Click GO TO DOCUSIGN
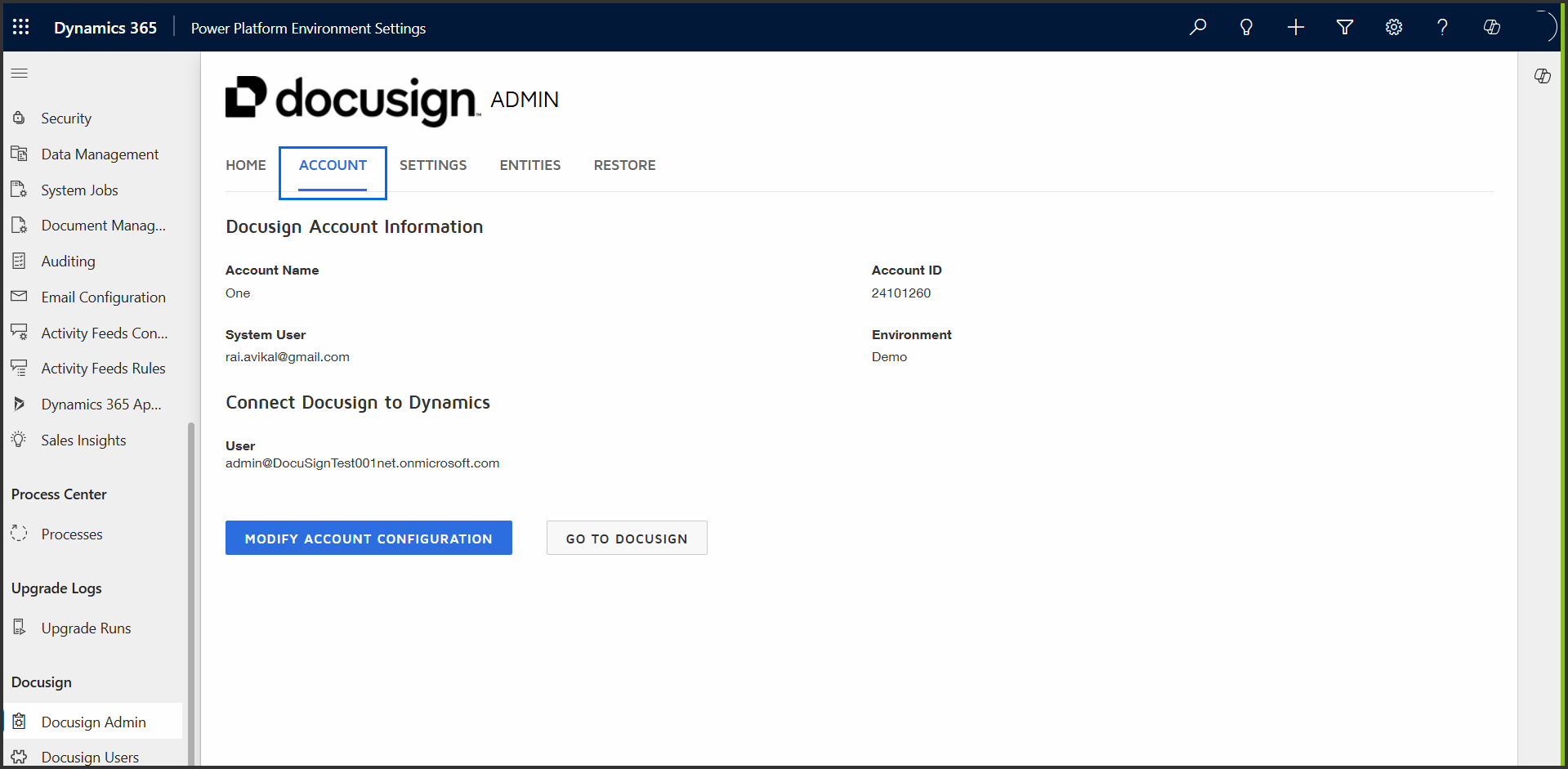Viewport: 1568px width, 769px height. [626, 538]
